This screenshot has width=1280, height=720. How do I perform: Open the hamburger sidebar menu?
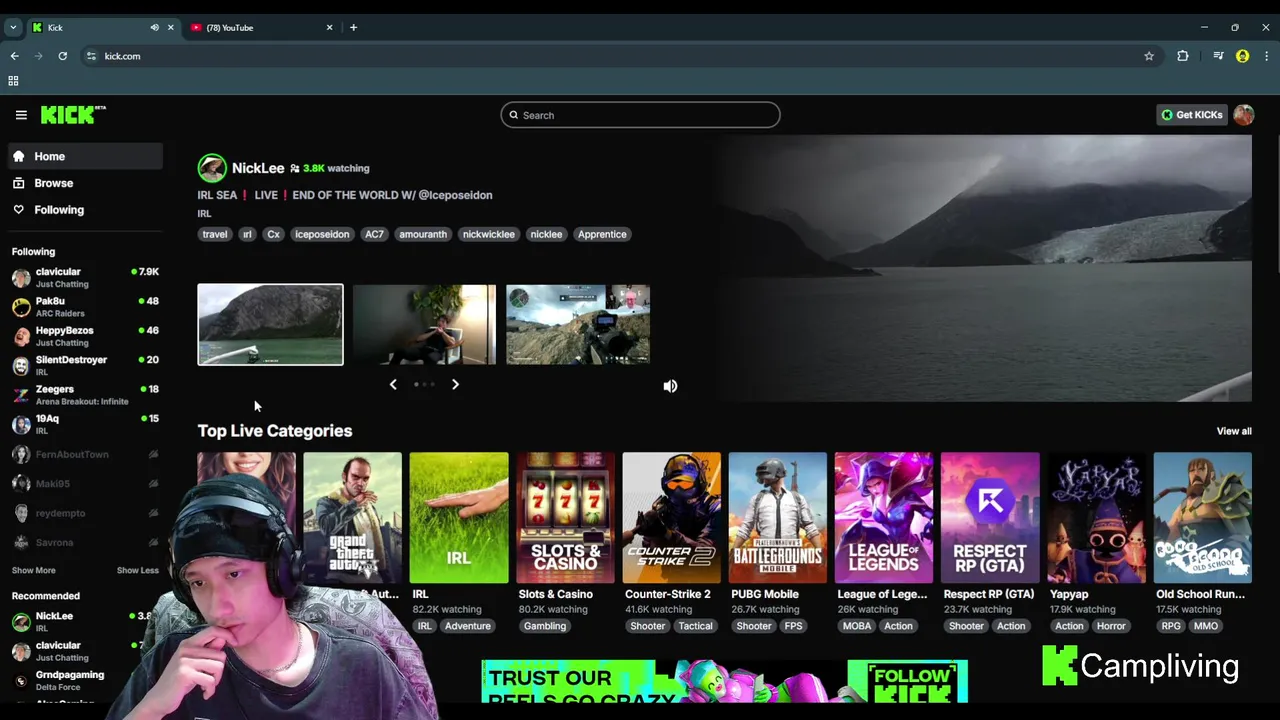(x=21, y=115)
